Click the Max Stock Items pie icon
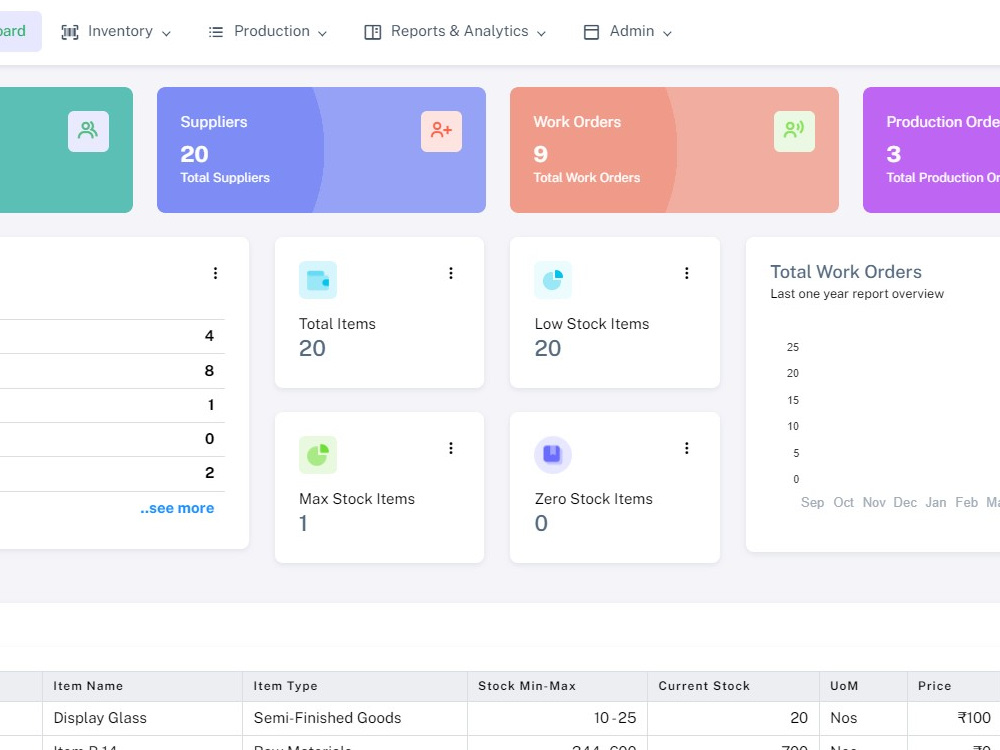Image resolution: width=1000 pixels, height=750 pixels. tap(318, 455)
